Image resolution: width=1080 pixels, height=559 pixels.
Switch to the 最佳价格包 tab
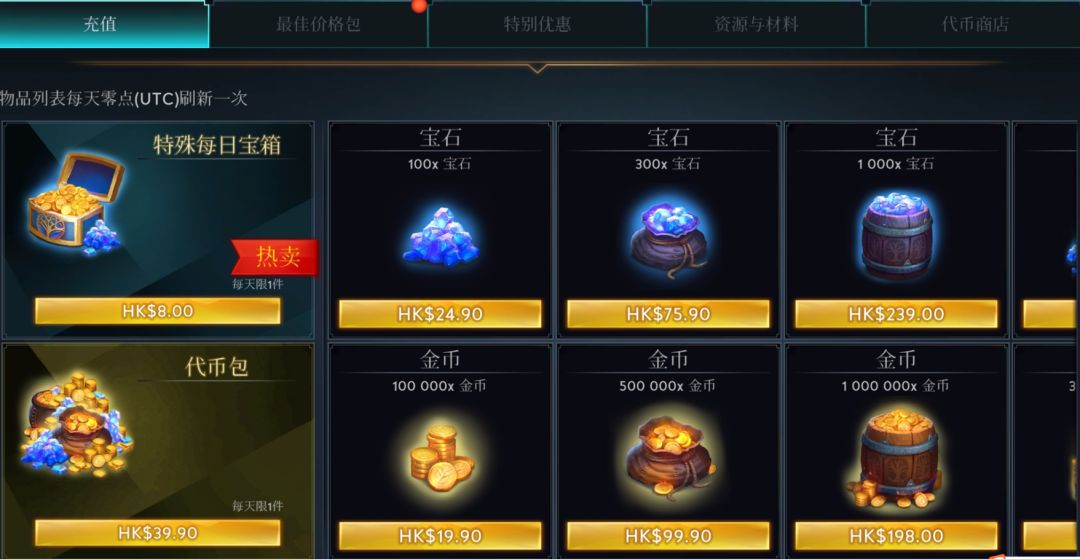click(318, 25)
